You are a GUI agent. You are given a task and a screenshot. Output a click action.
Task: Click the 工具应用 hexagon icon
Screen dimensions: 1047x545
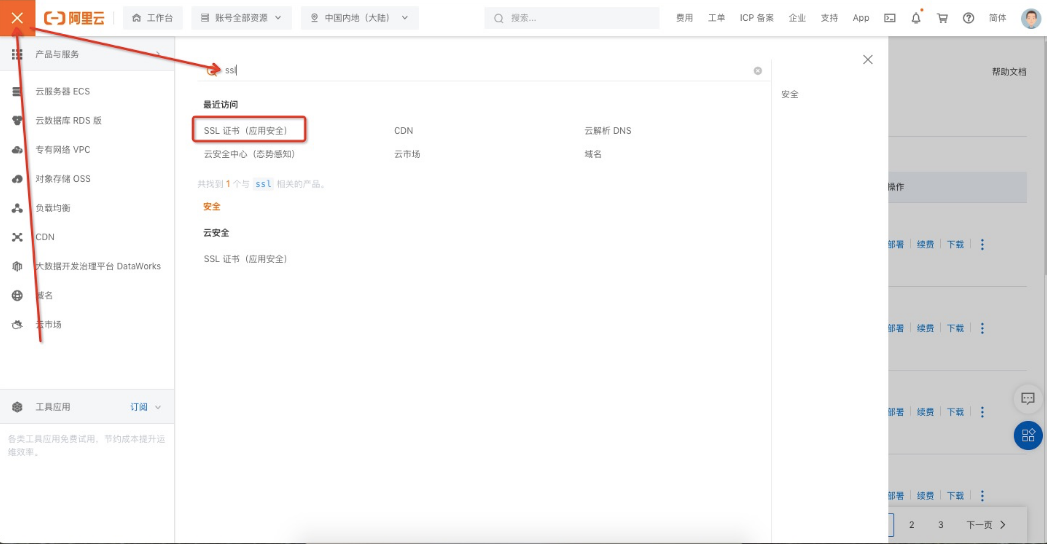click(x=17, y=407)
